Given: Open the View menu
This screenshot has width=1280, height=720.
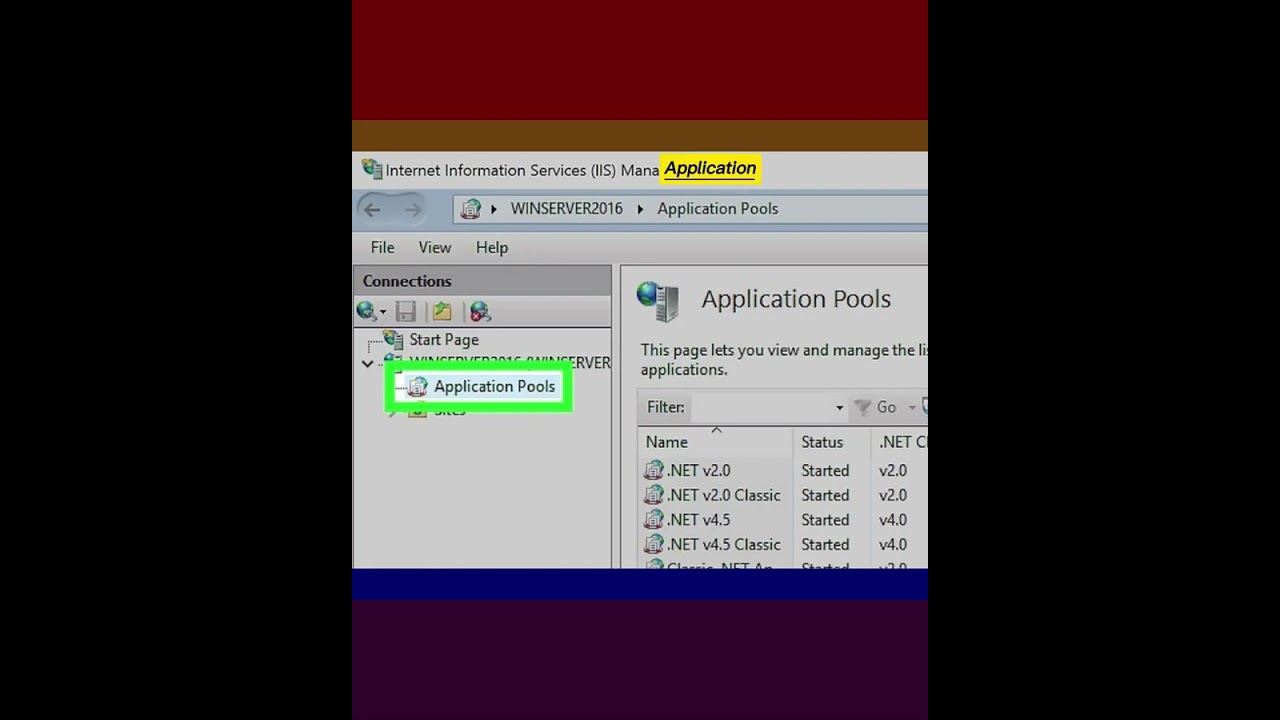Looking at the screenshot, I should (434, 247).
